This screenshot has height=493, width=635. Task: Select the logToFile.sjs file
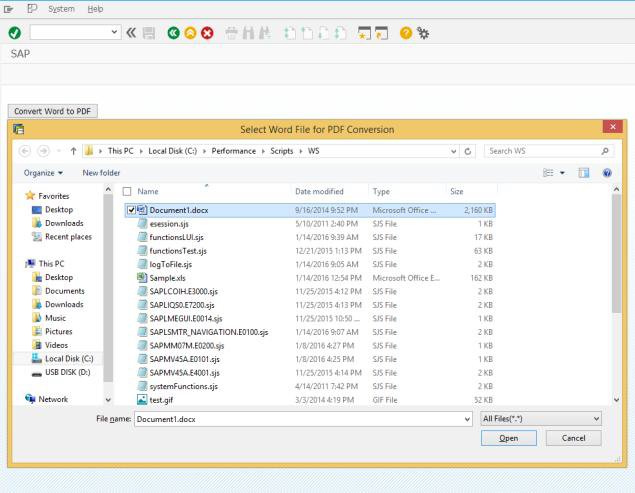click(x=170, y=265)
